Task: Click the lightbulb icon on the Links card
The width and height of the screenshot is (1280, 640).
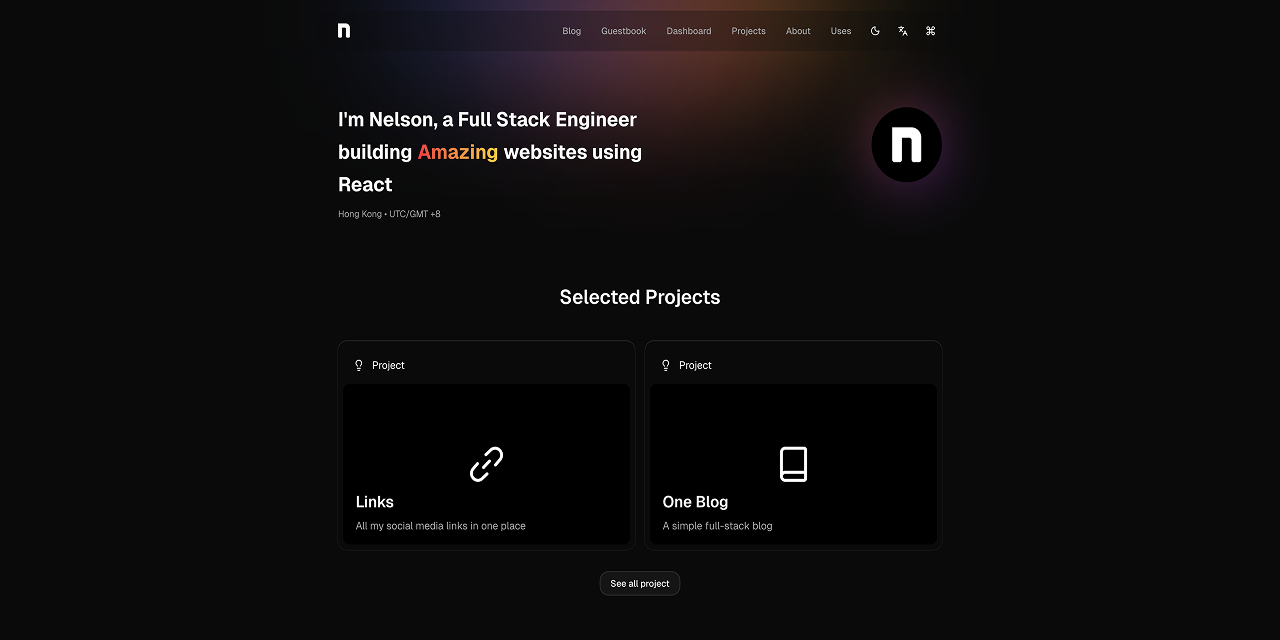Action: (x=359, y=365)
